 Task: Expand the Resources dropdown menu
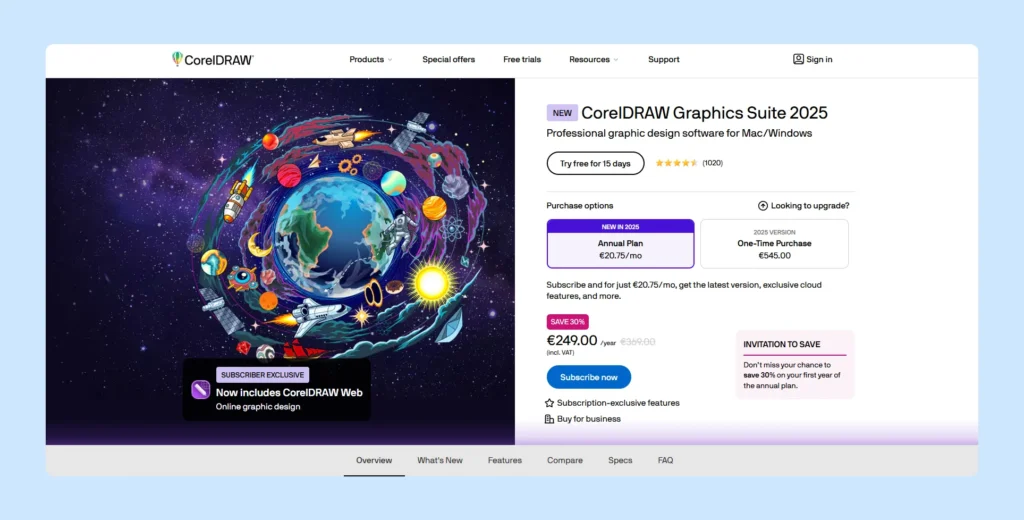coord(593,59)
